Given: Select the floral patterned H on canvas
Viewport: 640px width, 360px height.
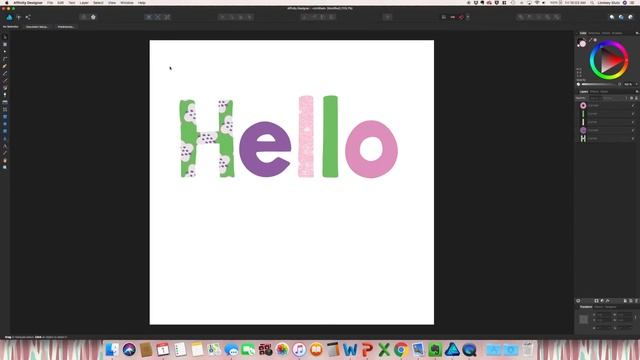Looking at the screenshot, I should (207, 138).
